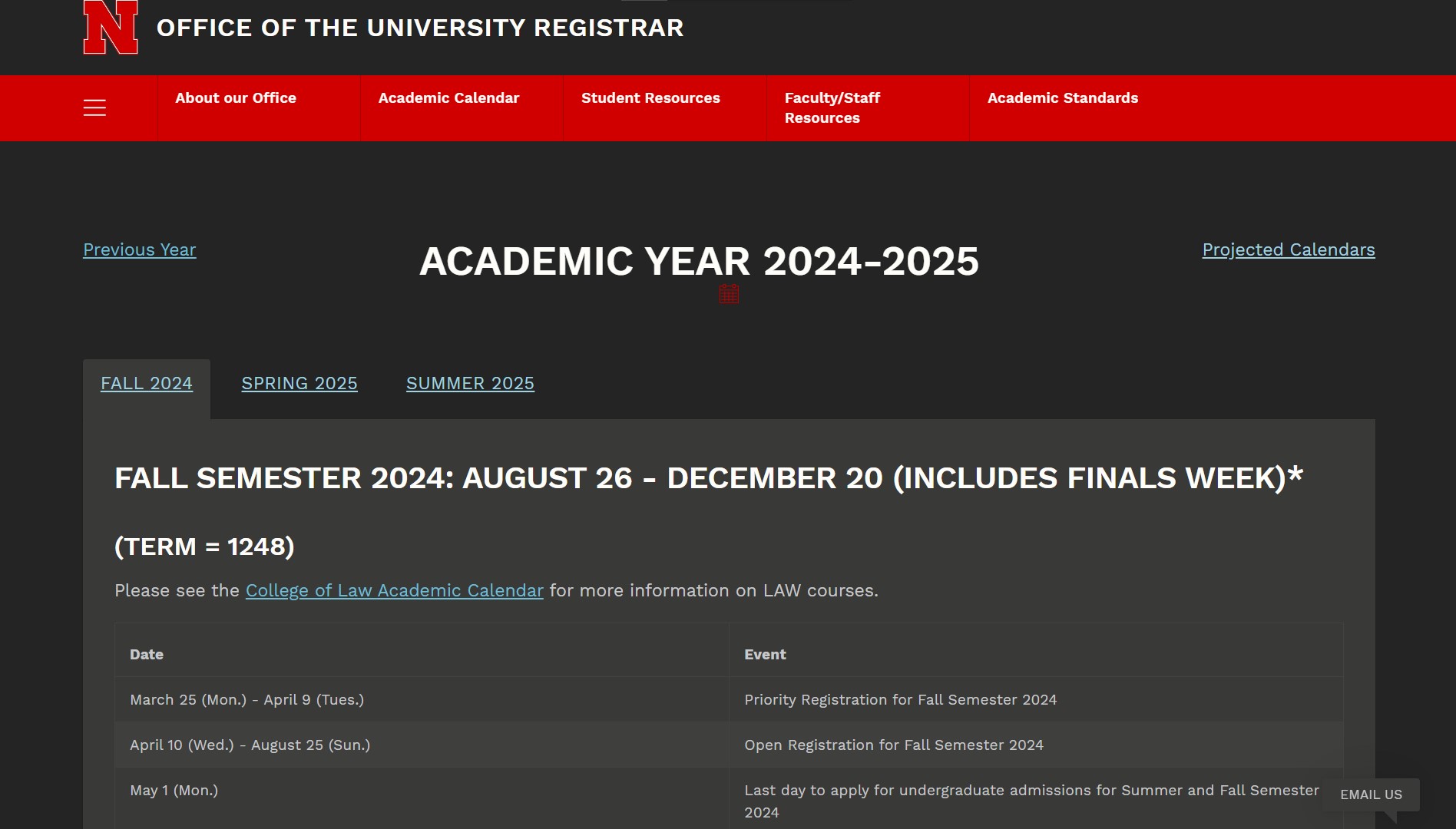The width and height of the screenshot is (1456, 829).
Task: Click the Event column header
Action: [x=765, y=654]
